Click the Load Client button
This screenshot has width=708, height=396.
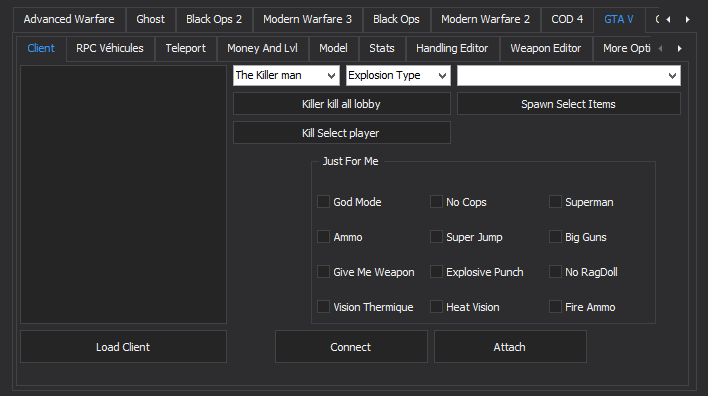point(123,347)
